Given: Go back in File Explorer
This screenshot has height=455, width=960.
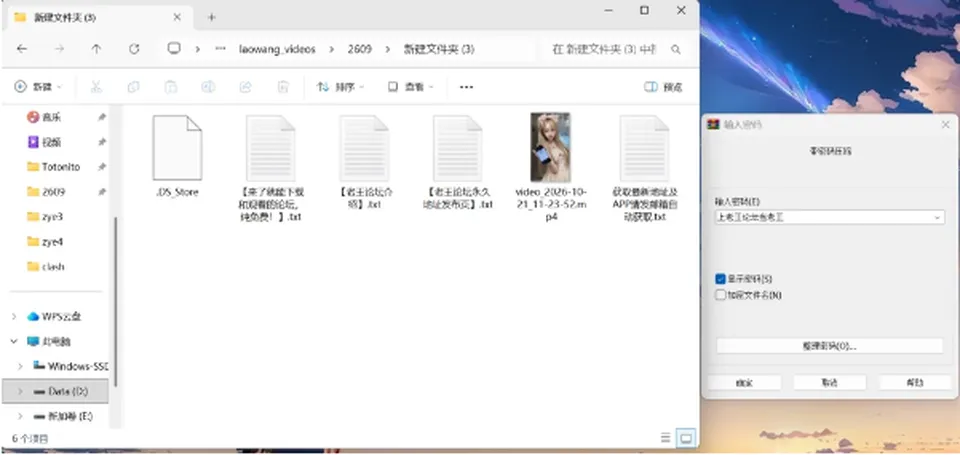Looking at the screenshot, I should pyautogui.click(x=22, y=49).
